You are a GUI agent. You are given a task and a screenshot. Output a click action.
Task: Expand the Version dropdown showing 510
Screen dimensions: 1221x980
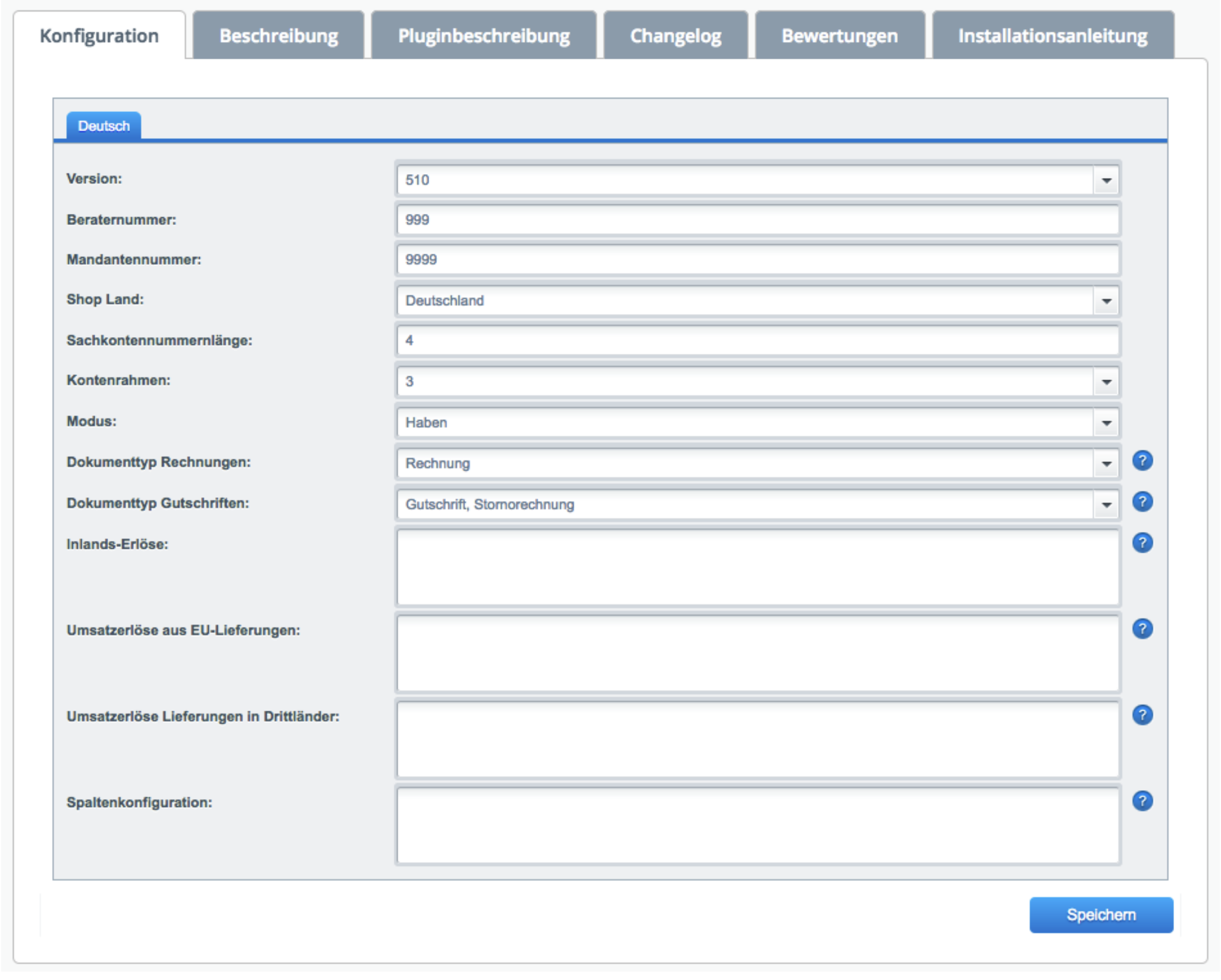(x=1106, y=181)
